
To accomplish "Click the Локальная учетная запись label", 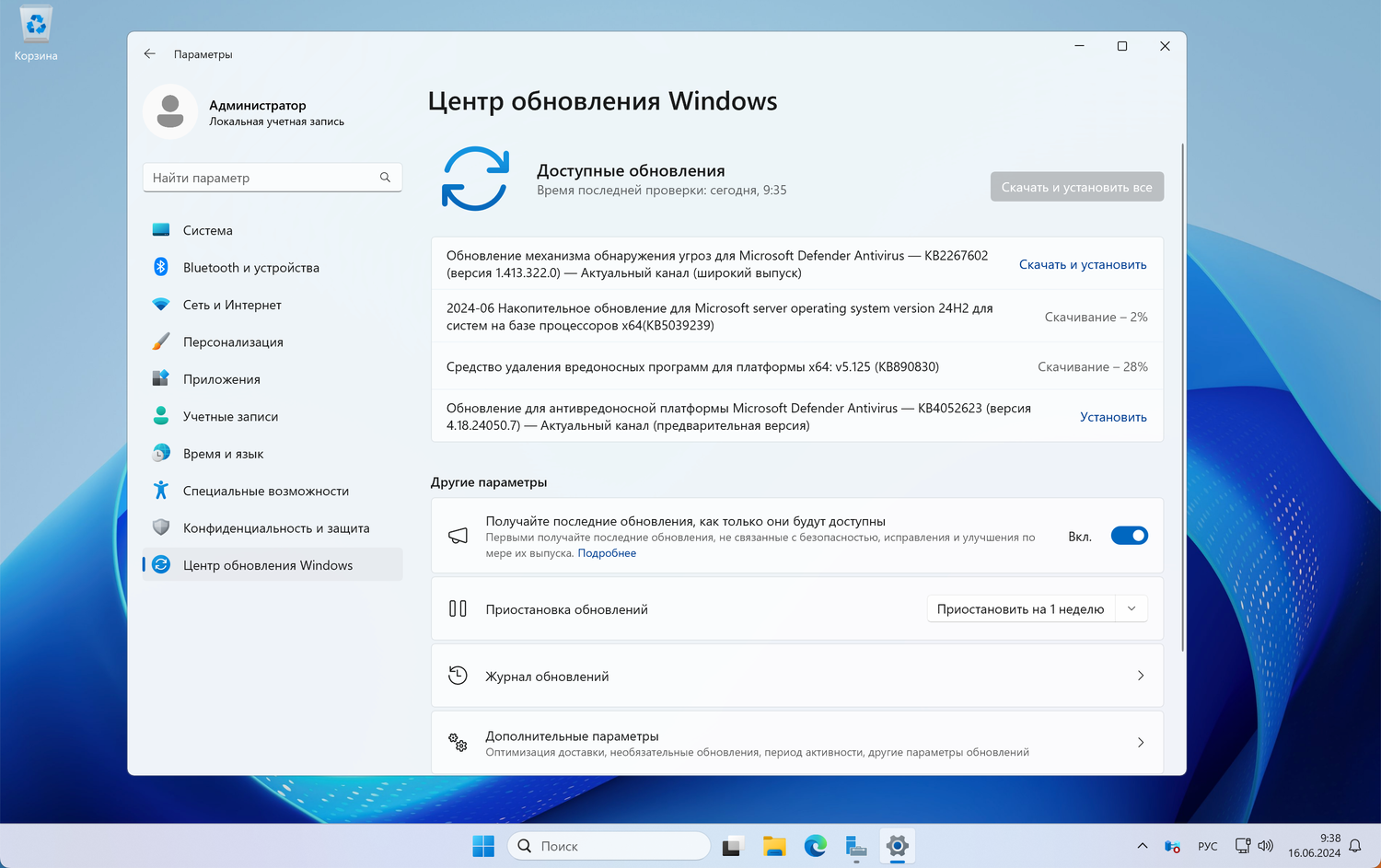I will tap(276, 122).
